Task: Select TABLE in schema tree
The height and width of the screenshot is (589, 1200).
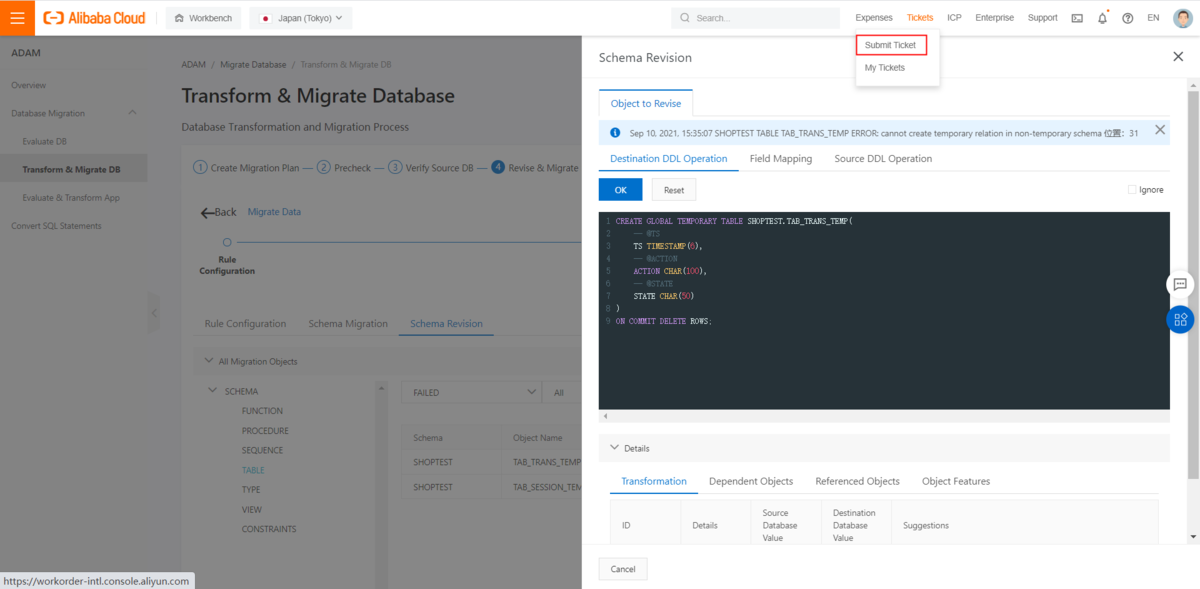Action: click(x=253, y=470)
